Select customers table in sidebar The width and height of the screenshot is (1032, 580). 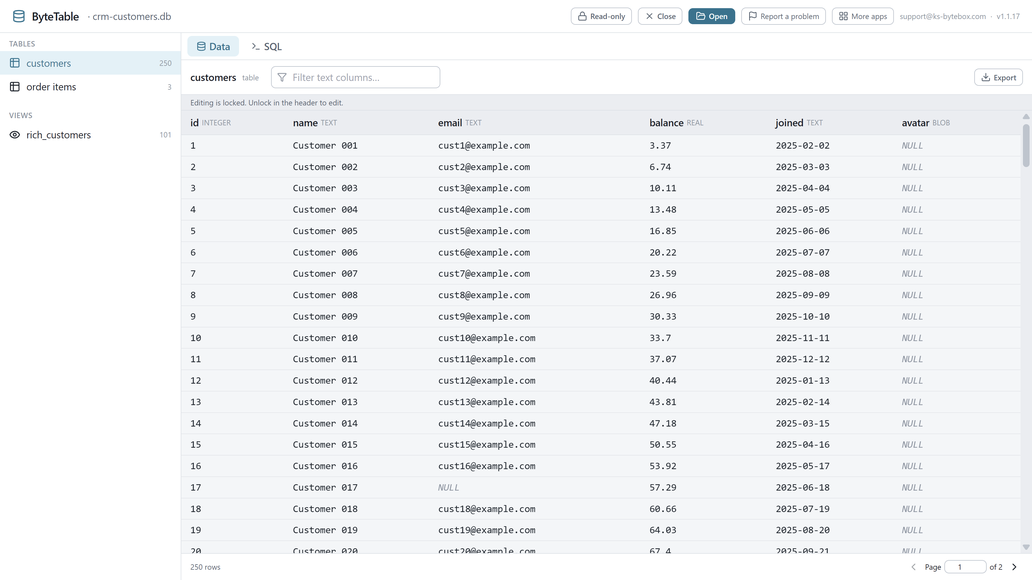point(90,63)
